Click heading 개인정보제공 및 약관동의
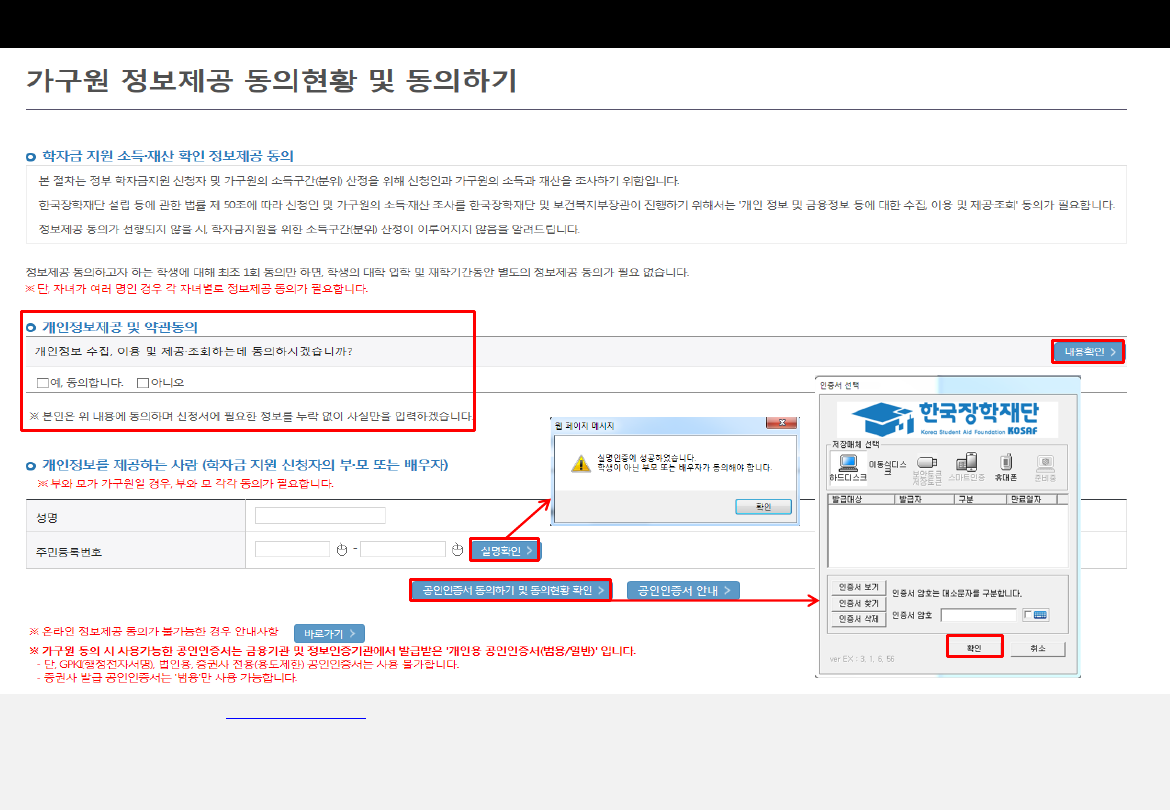Image resolution: width=1170 pixels, height=810 pixels. pyautogui.click(x=119, y=327)
